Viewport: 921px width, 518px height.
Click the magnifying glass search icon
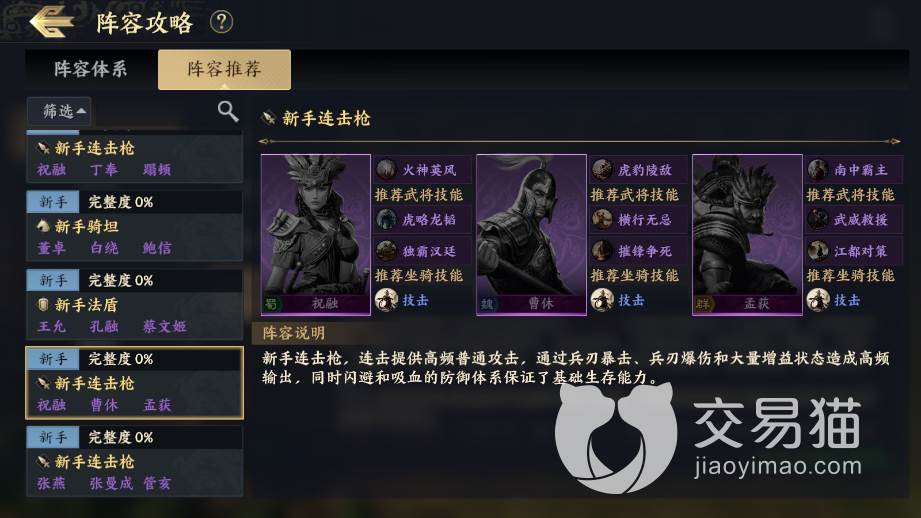pyautogui.click(x=228, y=110)
